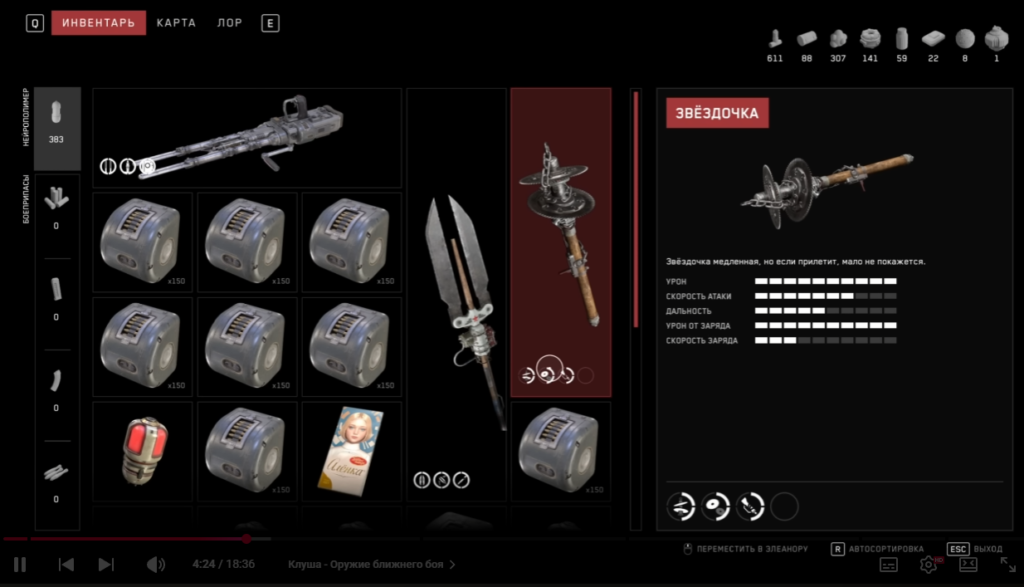
Task: Switch to the ЛОР tab
Action: point(230,23)
